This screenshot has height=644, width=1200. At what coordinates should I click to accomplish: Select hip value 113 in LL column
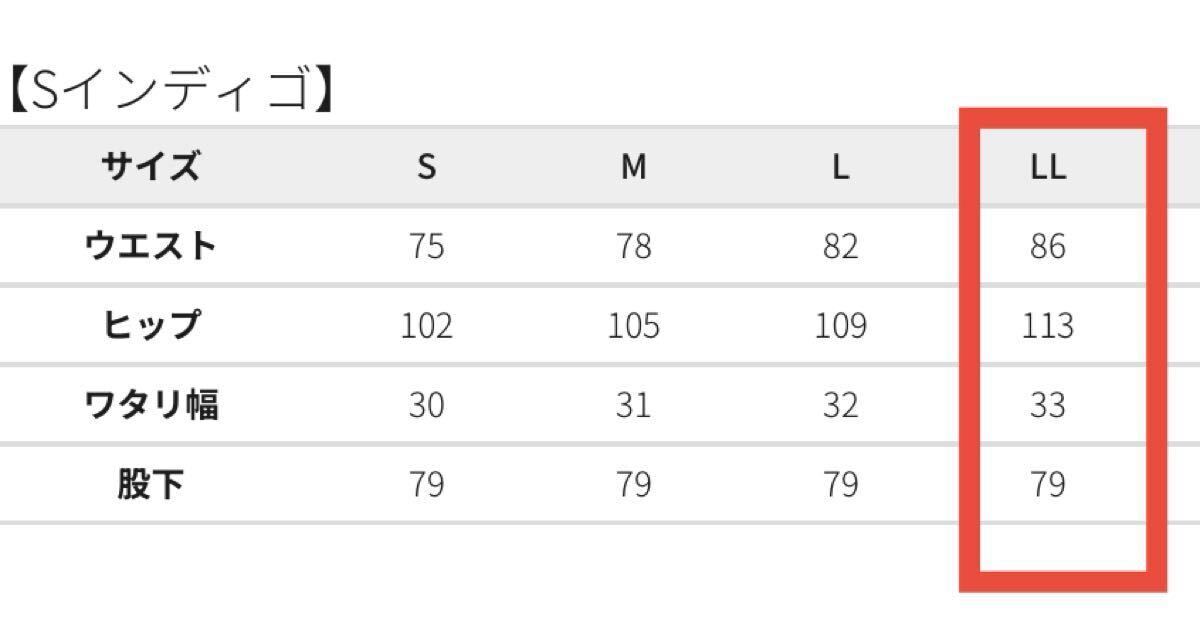[x=1047, y=326]
